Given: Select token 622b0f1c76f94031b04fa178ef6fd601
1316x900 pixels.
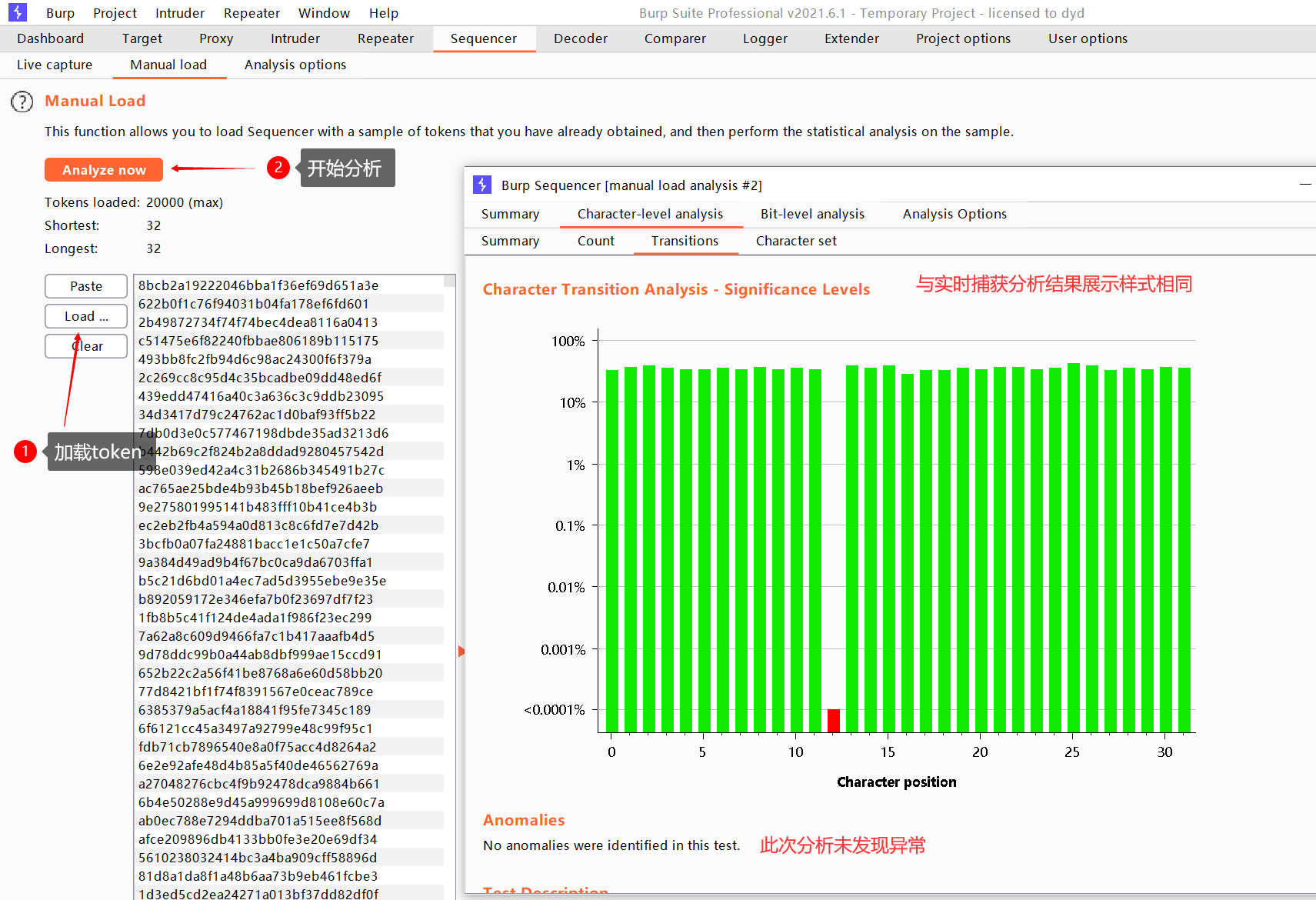Looking at the screenshot, I should tap(289, 304).
